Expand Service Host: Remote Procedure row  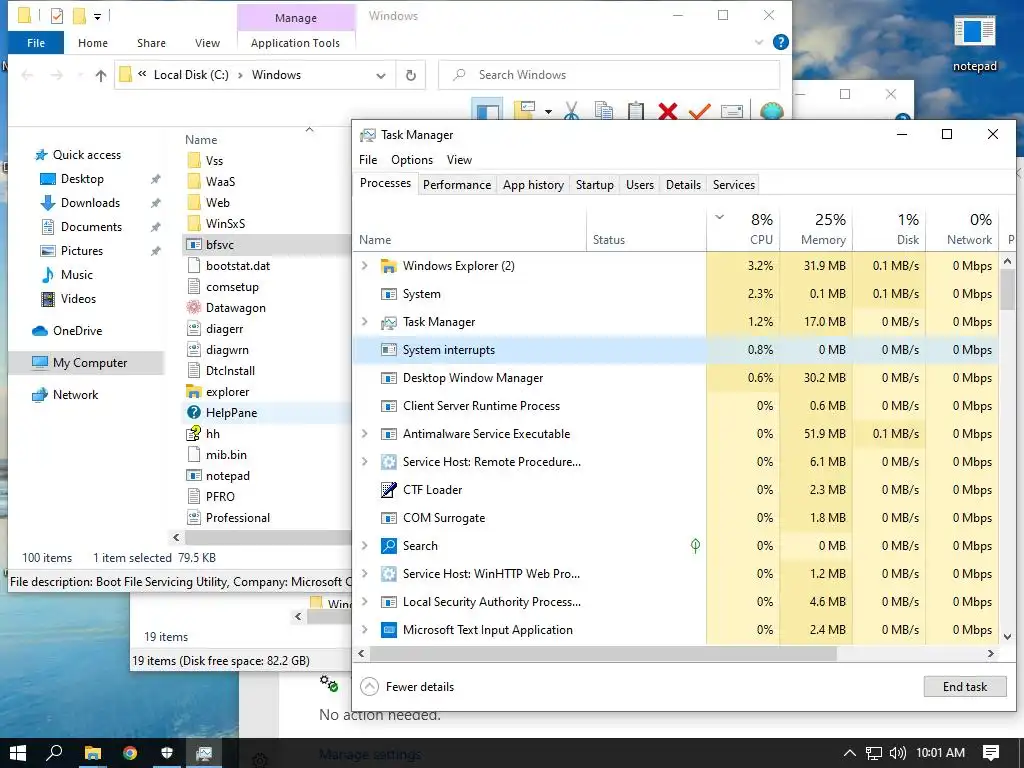point(365,462)
